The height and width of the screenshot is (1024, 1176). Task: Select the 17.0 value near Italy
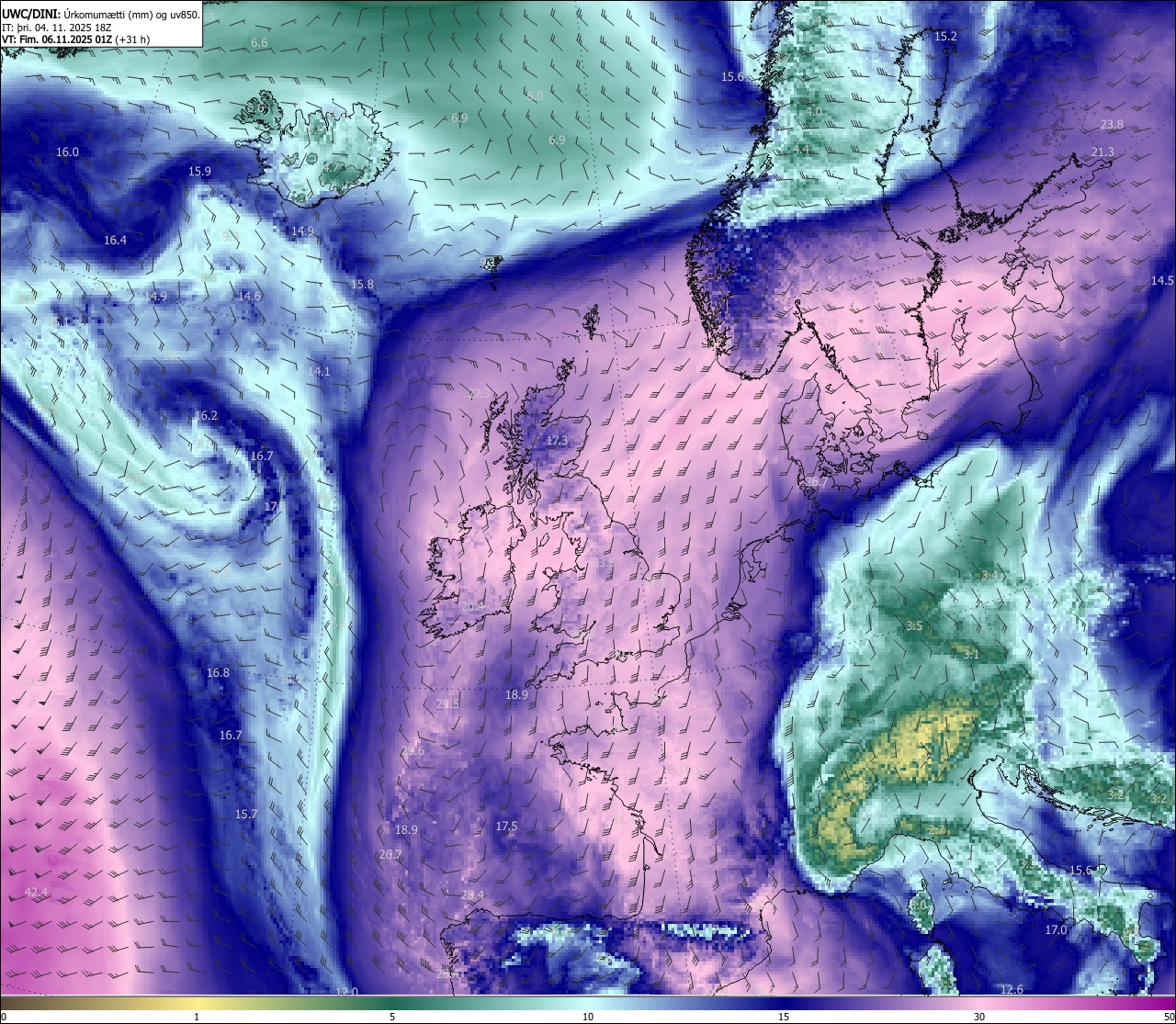[x=1056, y=930]
